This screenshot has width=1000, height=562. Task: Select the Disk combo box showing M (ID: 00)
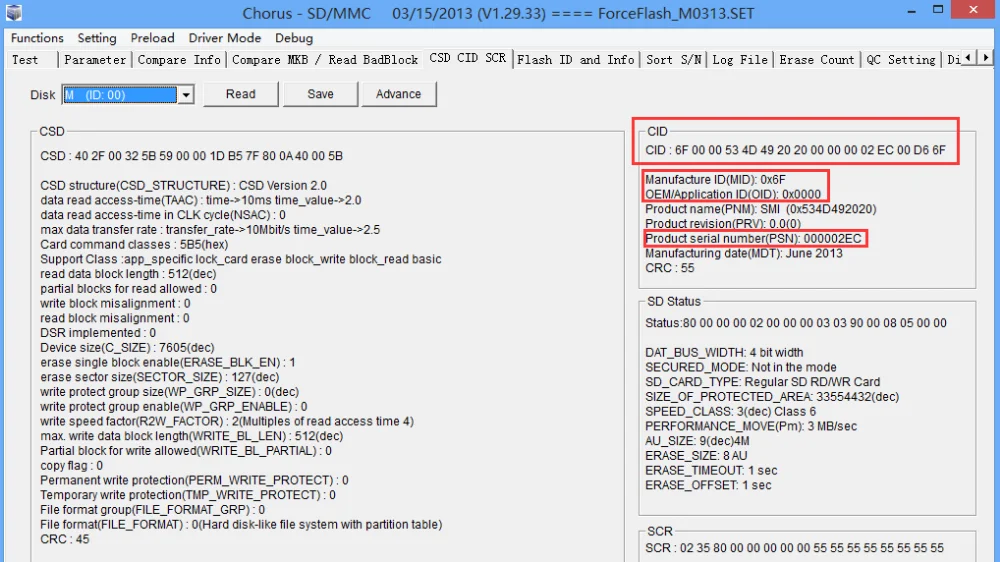click(x=128, y=95)
